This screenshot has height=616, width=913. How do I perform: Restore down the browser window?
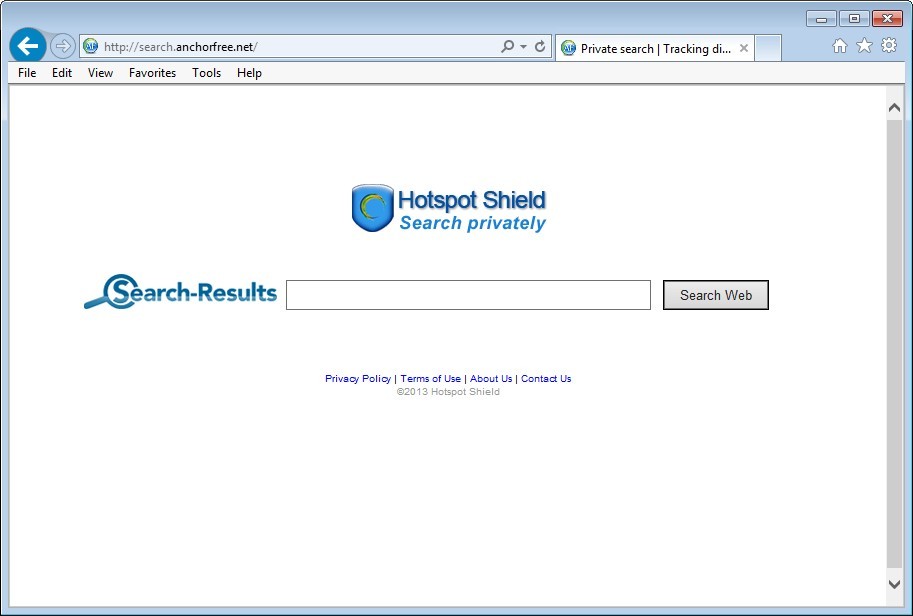[x=854, y=19]
